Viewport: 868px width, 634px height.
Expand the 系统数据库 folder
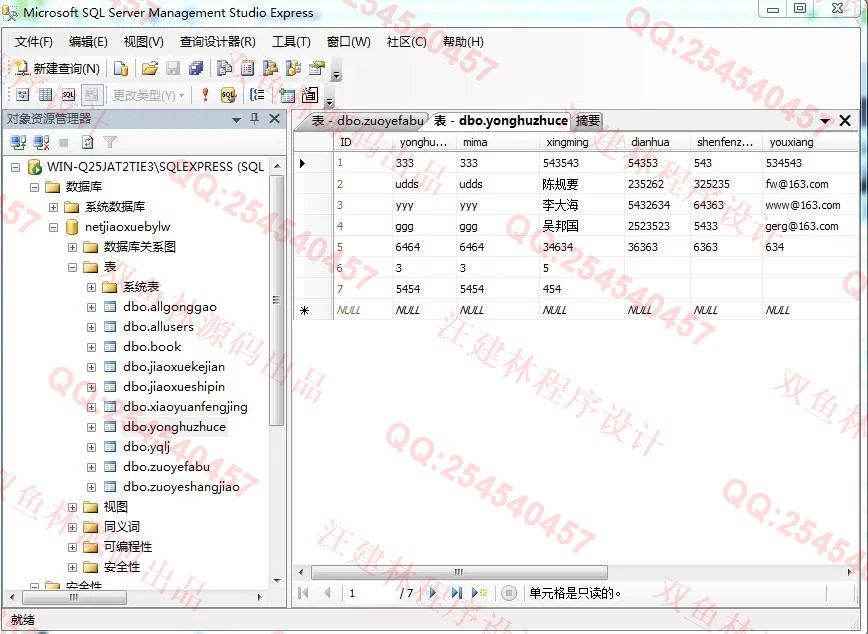[54, 207]
